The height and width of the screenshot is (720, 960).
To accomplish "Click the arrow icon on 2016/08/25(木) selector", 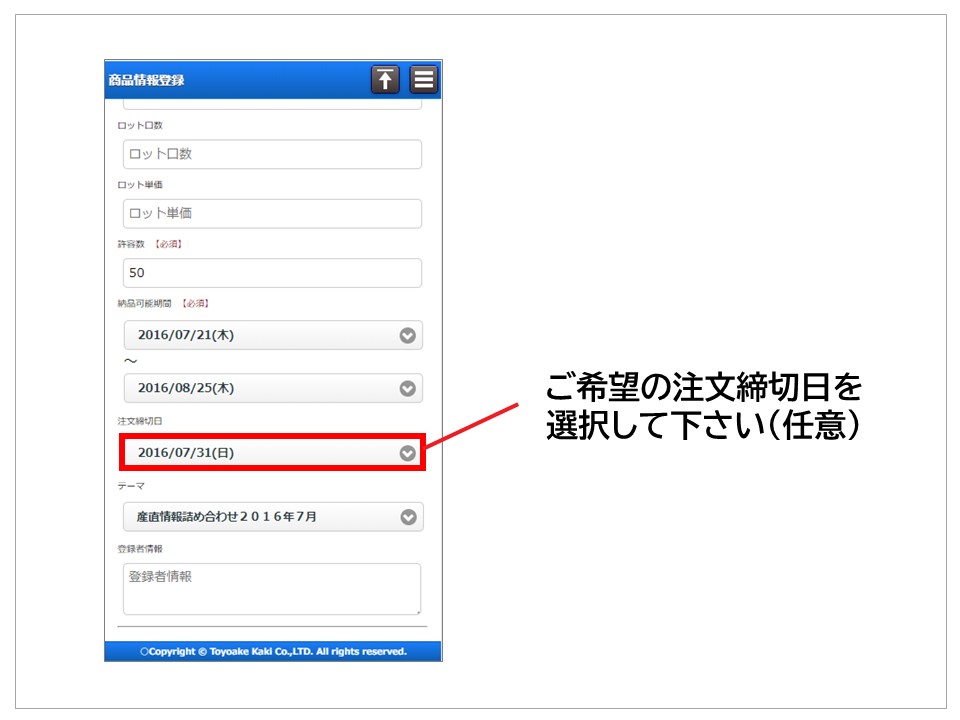I will [407, 388].
